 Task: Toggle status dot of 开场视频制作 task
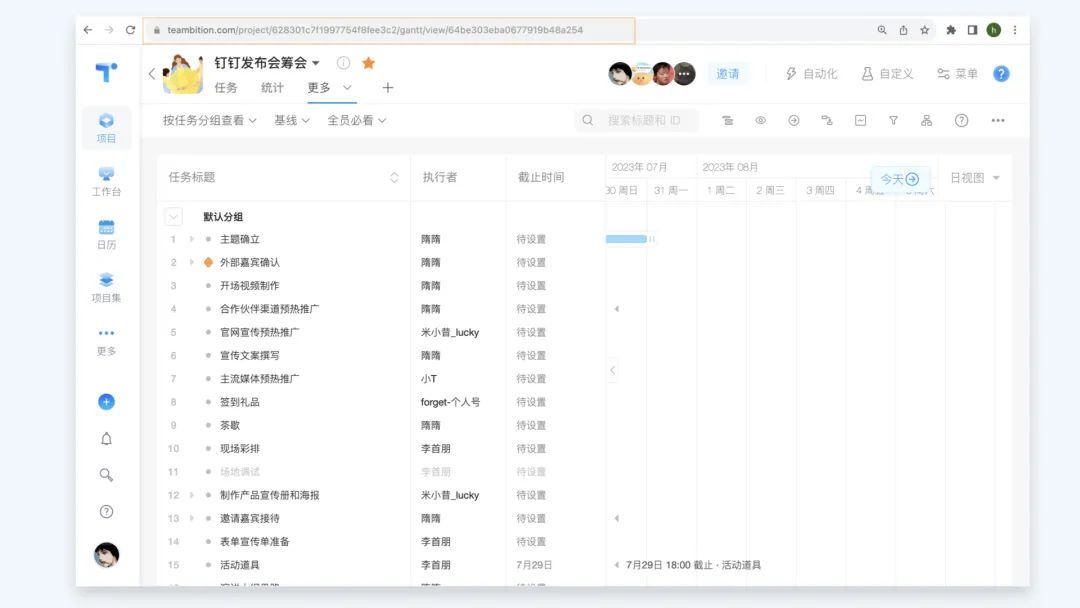[208, 286]
